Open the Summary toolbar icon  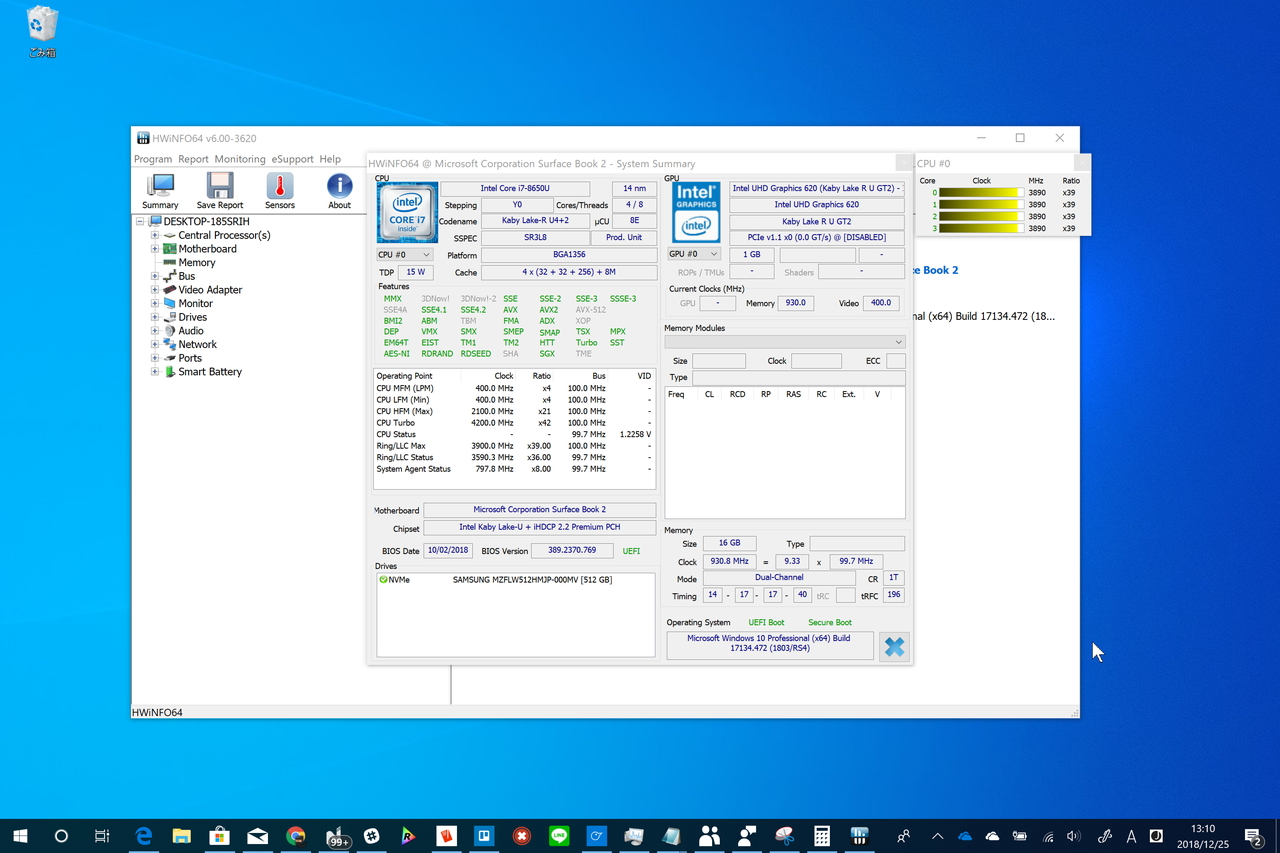point(159,184)
